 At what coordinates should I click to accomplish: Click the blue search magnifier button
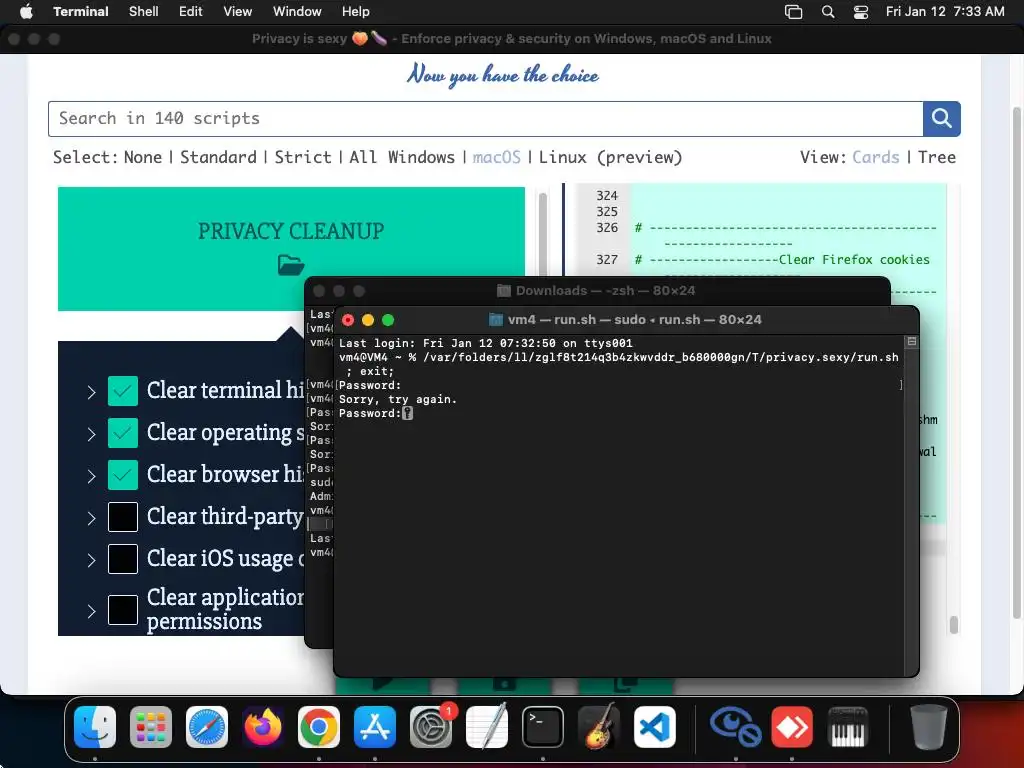(941, 119)
